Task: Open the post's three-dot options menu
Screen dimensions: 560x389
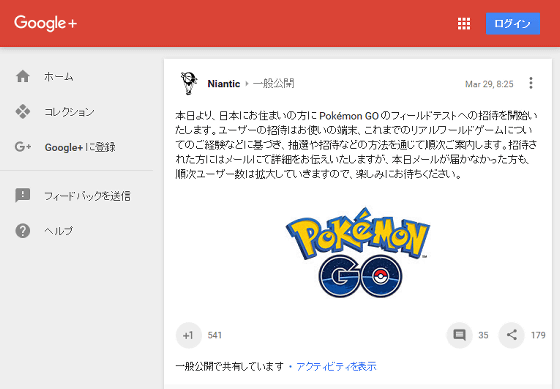Action: coord(531,83)
